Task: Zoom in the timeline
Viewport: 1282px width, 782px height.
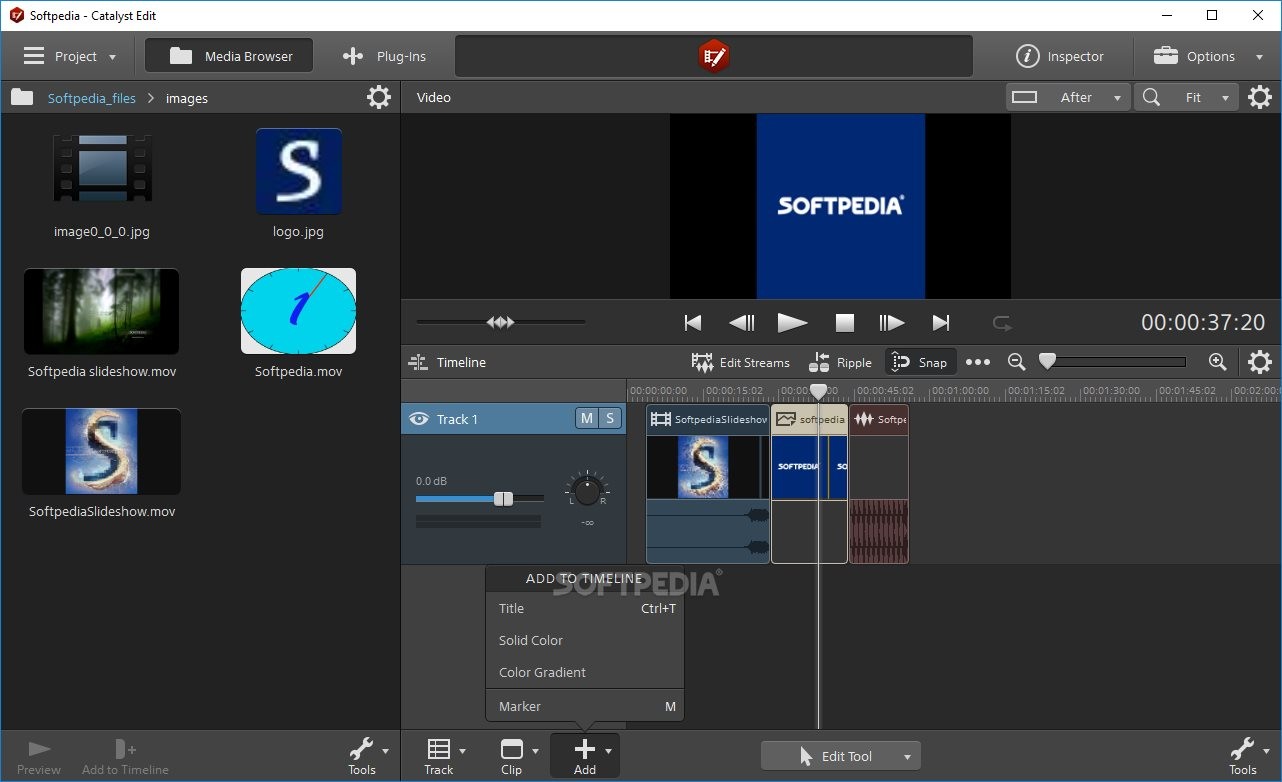Action: point(1217,362)
